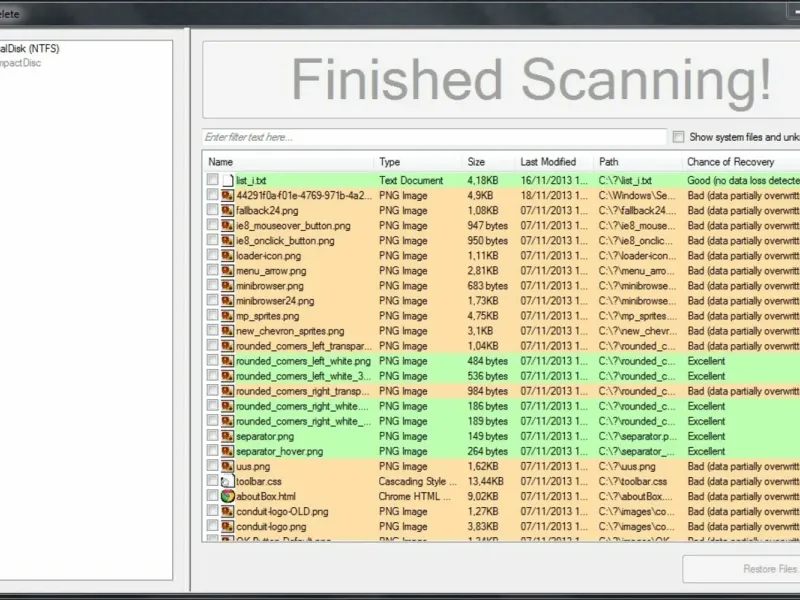The height and width of the screenshot is (600, 800).
Task: Select the checkbox of loader-icon.png
Action: [x=212, y=255]
